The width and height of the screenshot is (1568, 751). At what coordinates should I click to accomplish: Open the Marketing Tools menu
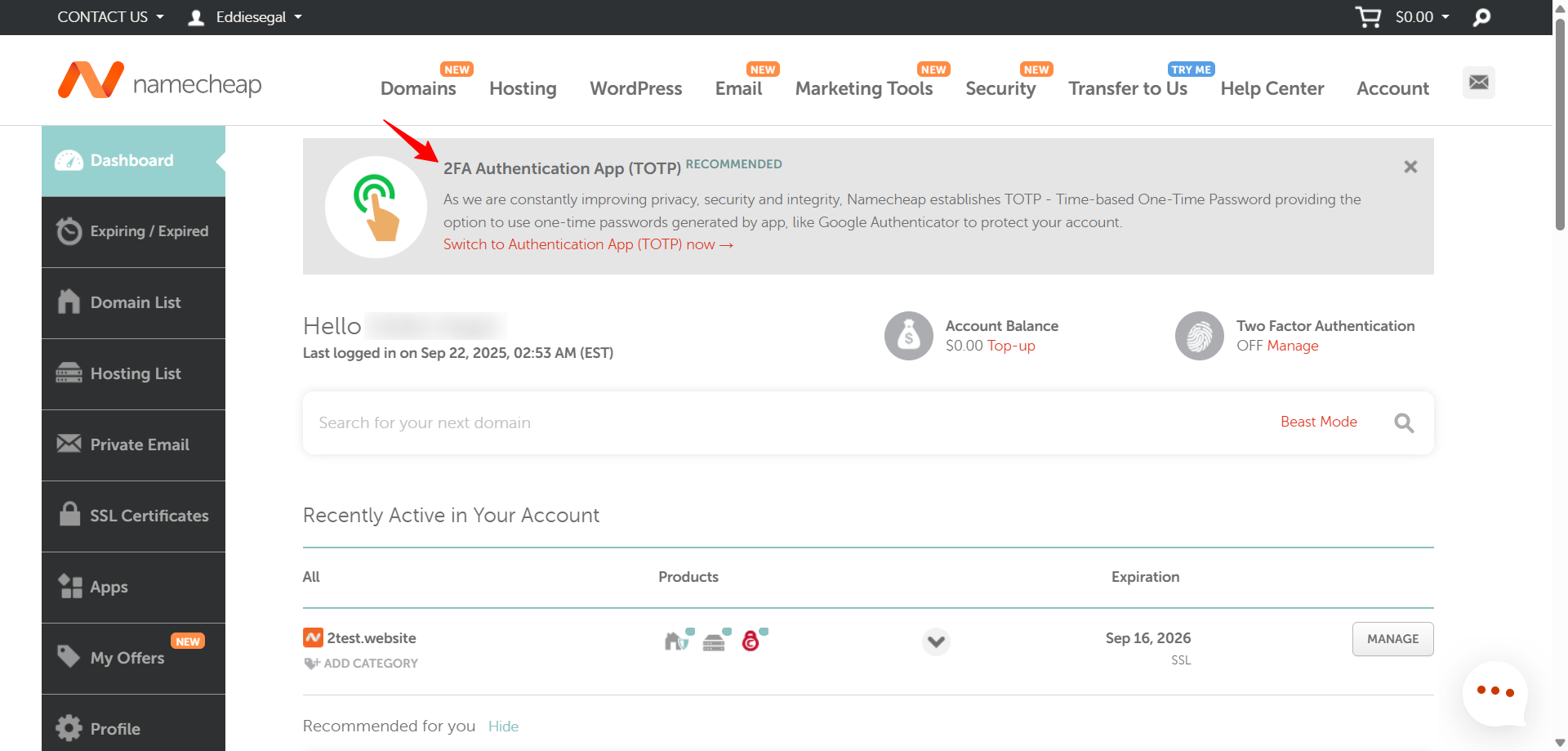[864, 88]
